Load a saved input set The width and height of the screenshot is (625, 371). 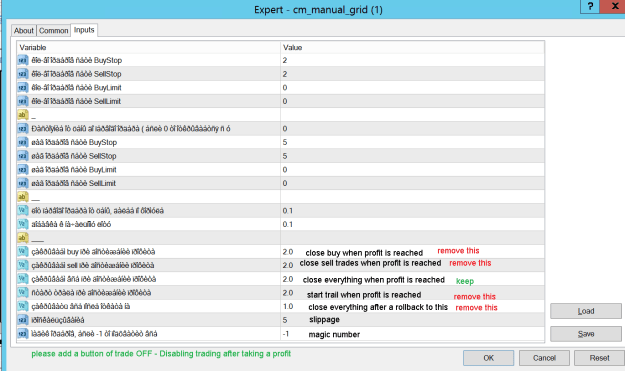[586, 311]
